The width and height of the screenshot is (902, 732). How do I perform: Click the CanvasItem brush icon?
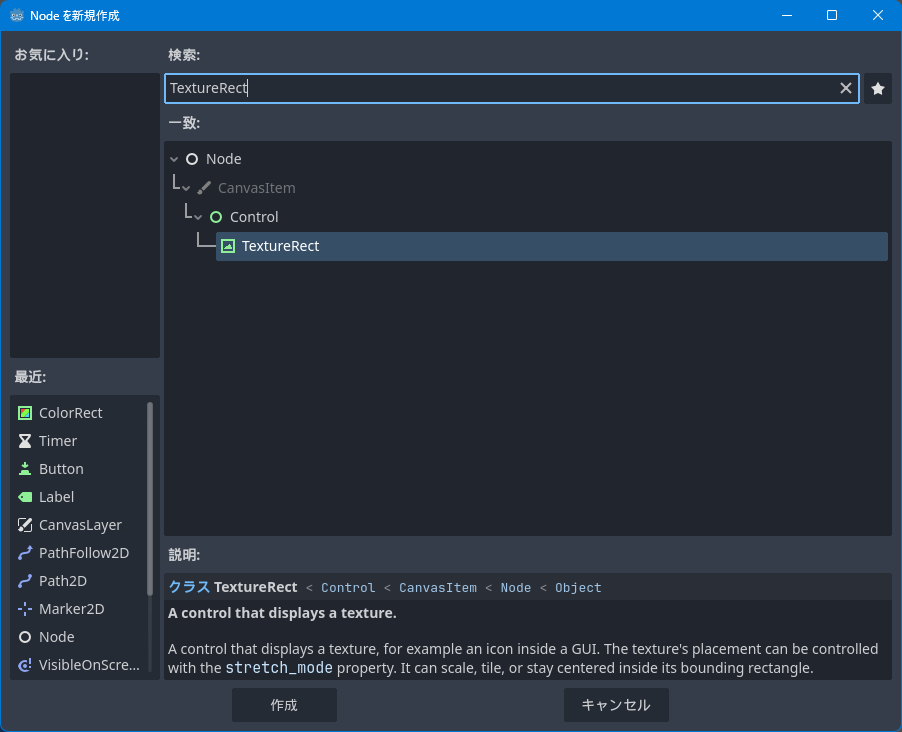coord(204,188)
